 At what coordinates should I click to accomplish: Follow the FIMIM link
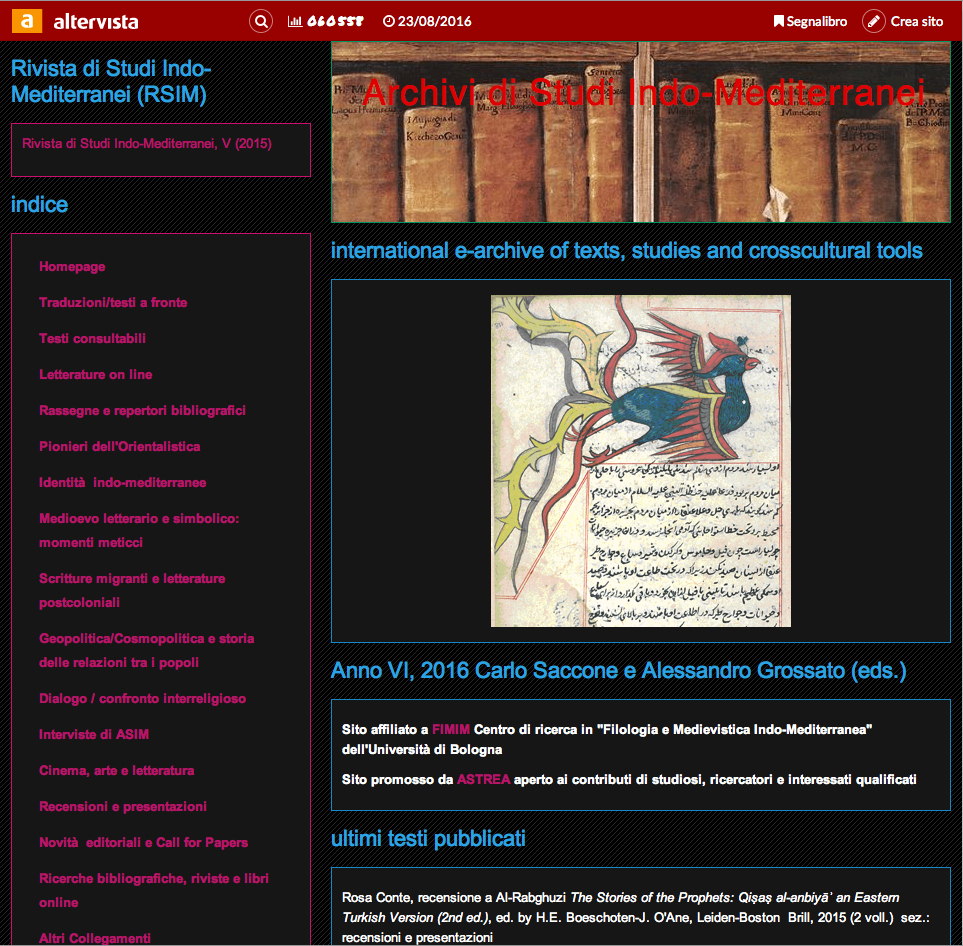[x=451, y=730]
